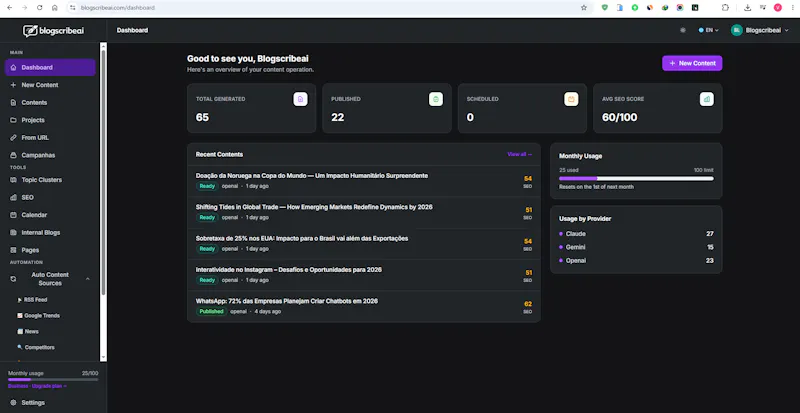The height and width of the screenshot is (413, 800).
Task: Open Google Trends source
Action: click(41, 315)
